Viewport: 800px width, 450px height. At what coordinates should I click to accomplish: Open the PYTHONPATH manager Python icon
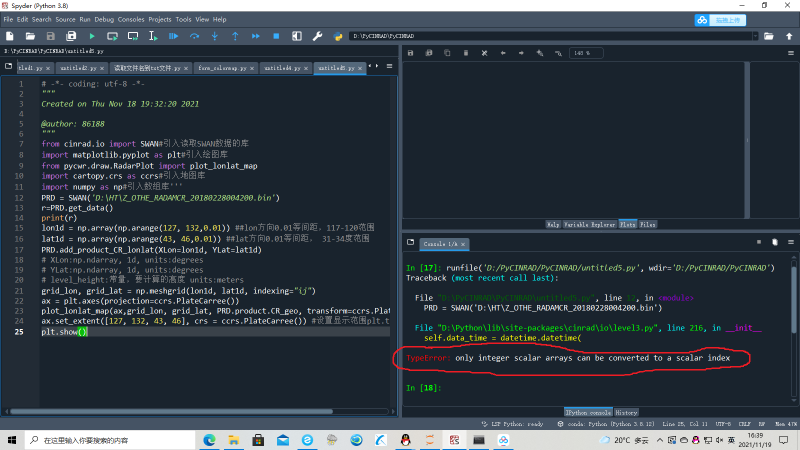coord(337,36)
